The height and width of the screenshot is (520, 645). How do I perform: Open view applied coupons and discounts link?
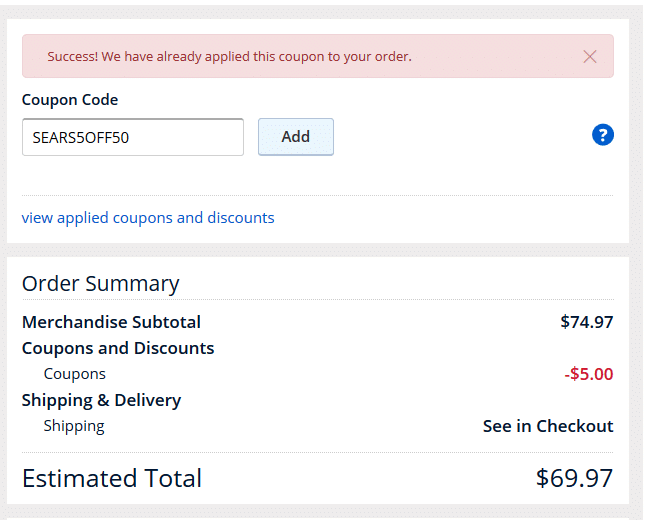tap(148, 218)
